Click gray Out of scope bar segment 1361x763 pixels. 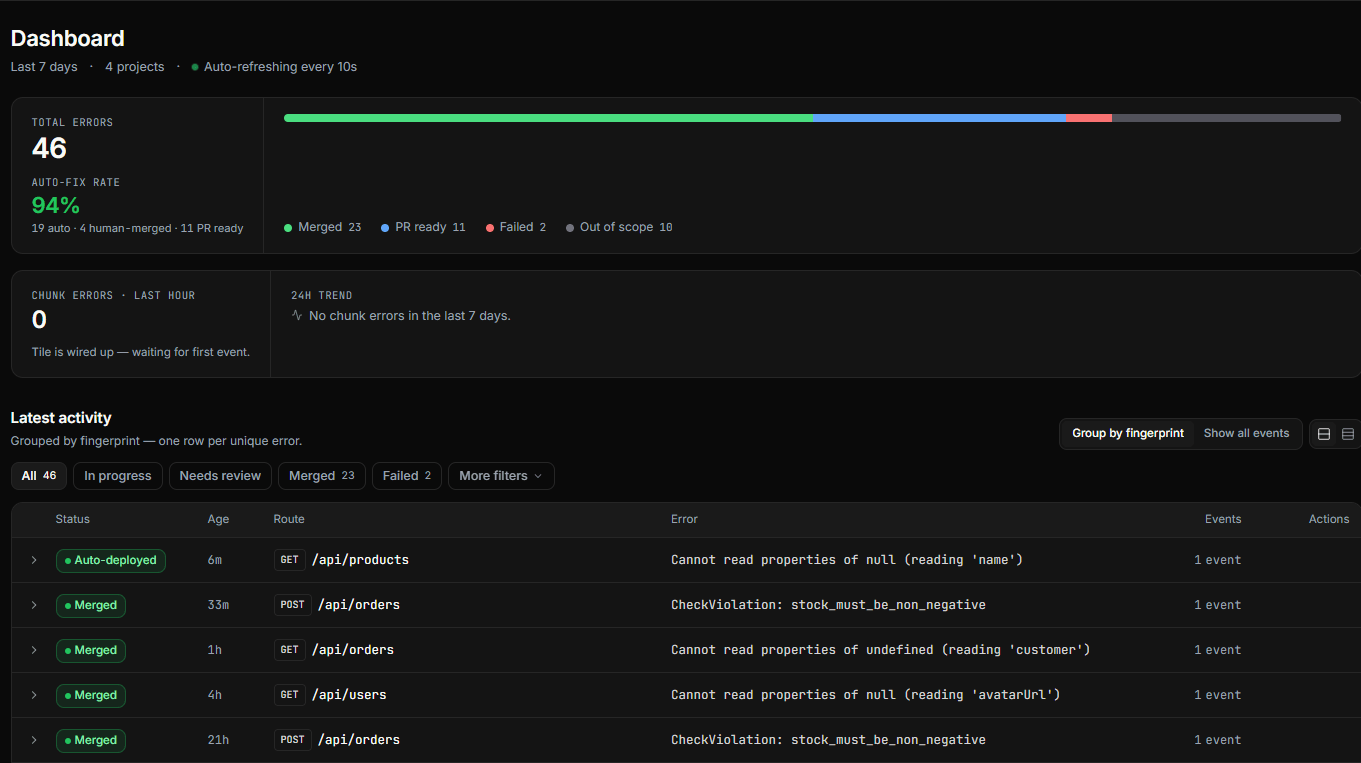click(x=1226, y=118)
